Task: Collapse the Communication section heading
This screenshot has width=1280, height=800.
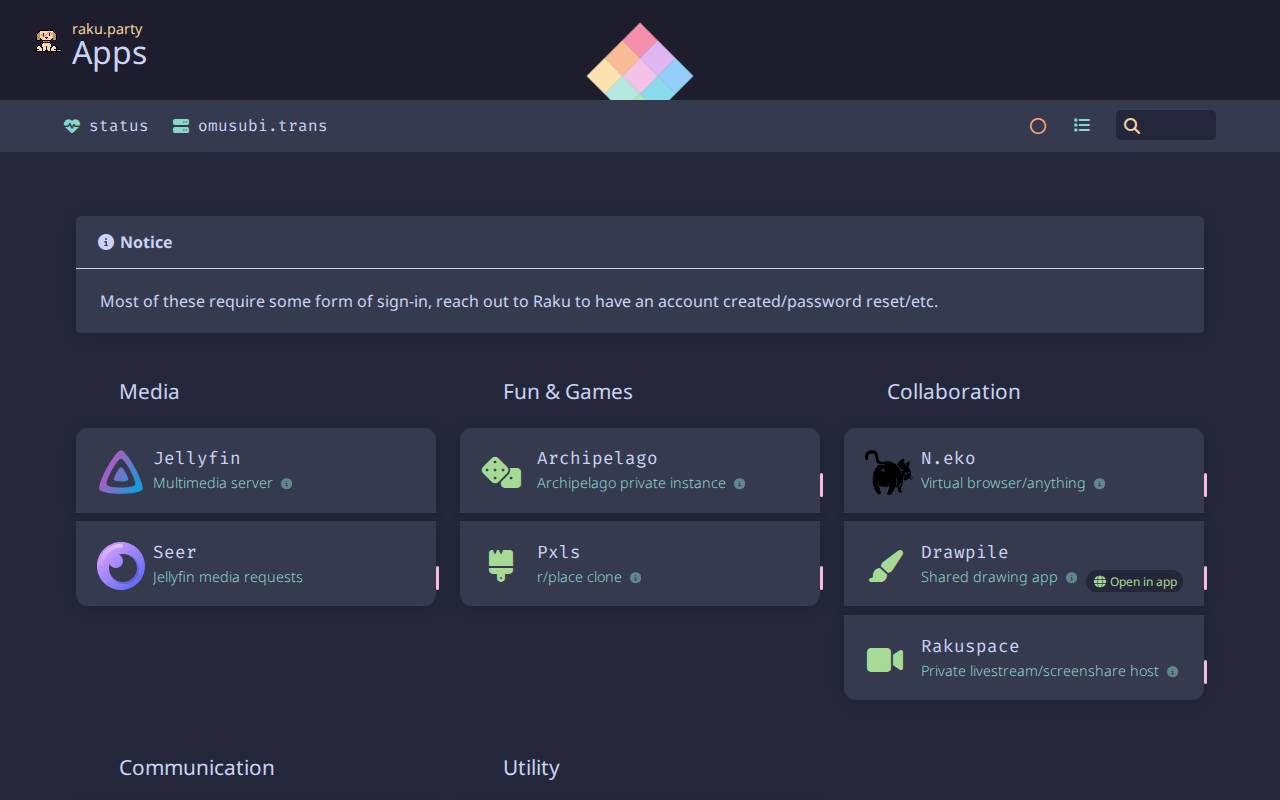Action: click(197, 768)
